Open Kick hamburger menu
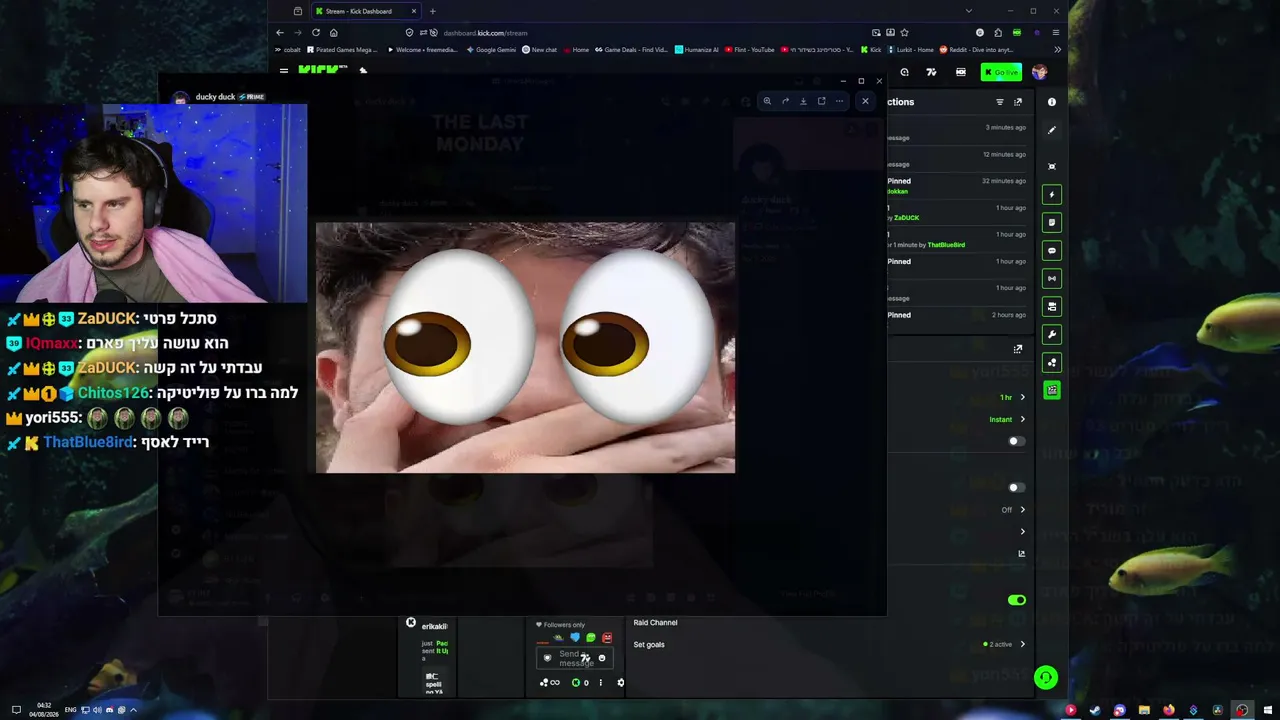This screenshot has width=1280, height=720. [284, 71]
